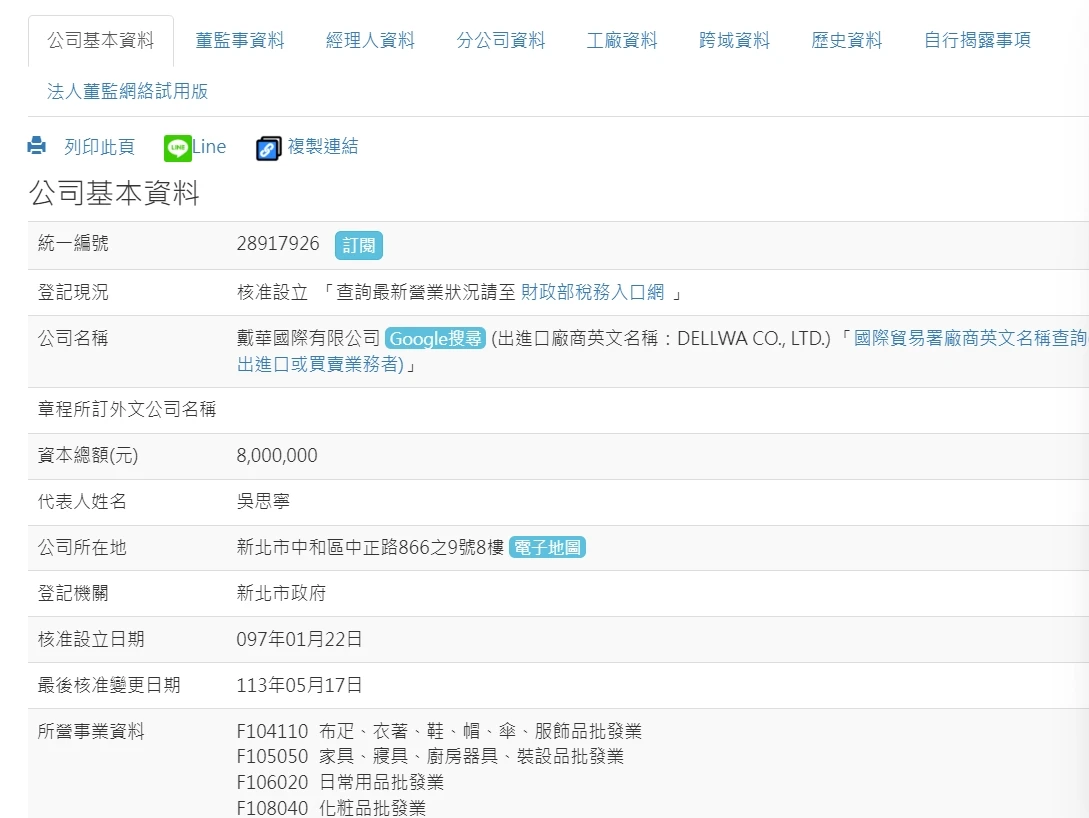This screenshot has height=818, width=1089.
Task: Click the copy link chain icon
Action: point(268,148)
